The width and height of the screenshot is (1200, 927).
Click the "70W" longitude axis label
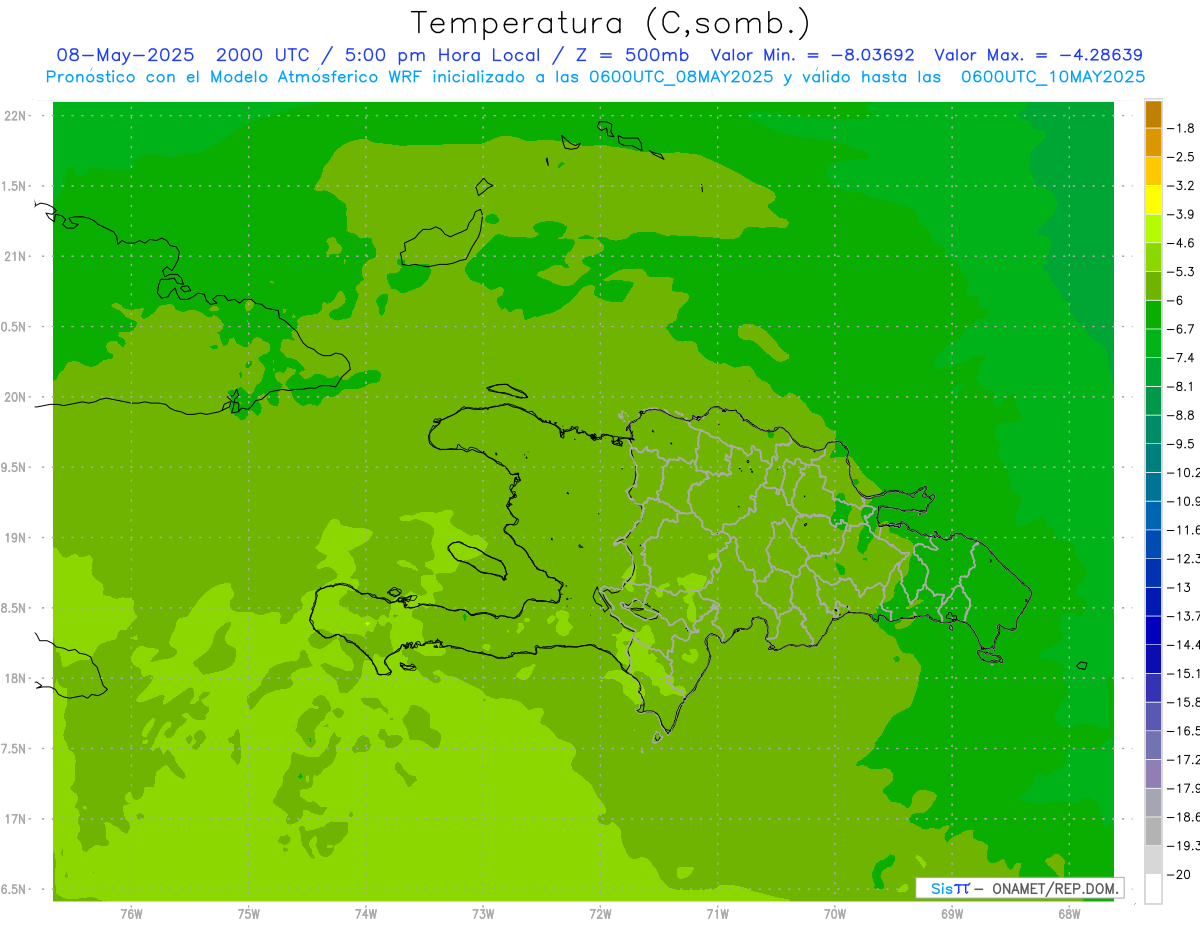834,914
